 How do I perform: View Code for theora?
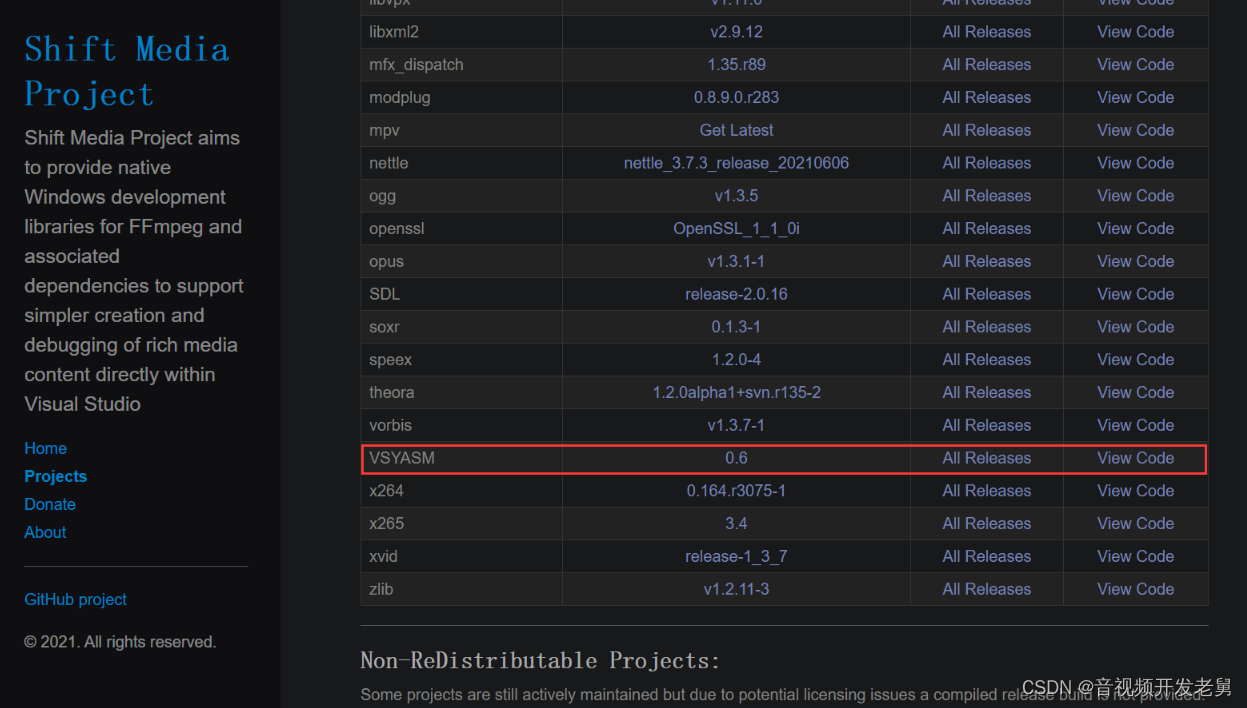1136,393
